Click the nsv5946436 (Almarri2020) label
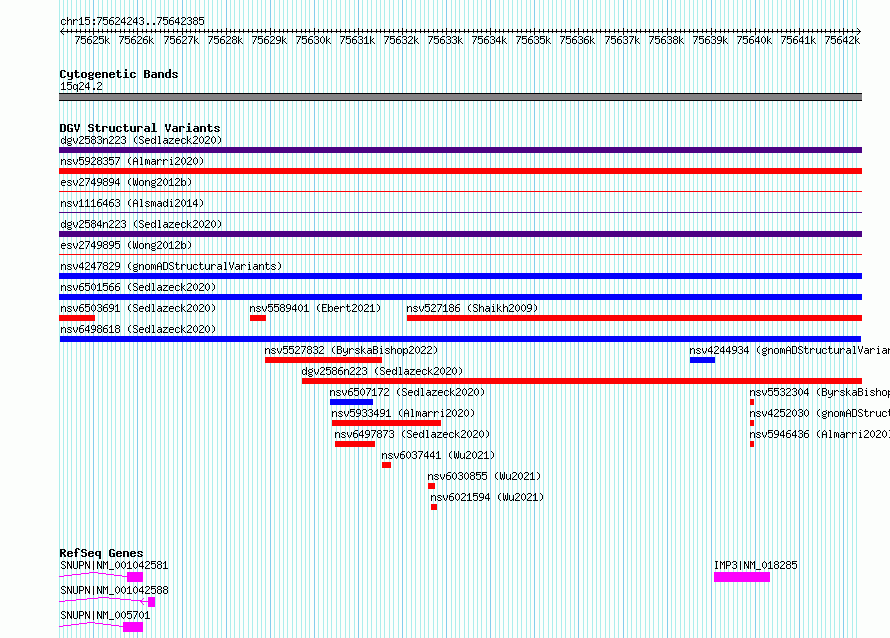890x638 pixels. tap(819, 434)
